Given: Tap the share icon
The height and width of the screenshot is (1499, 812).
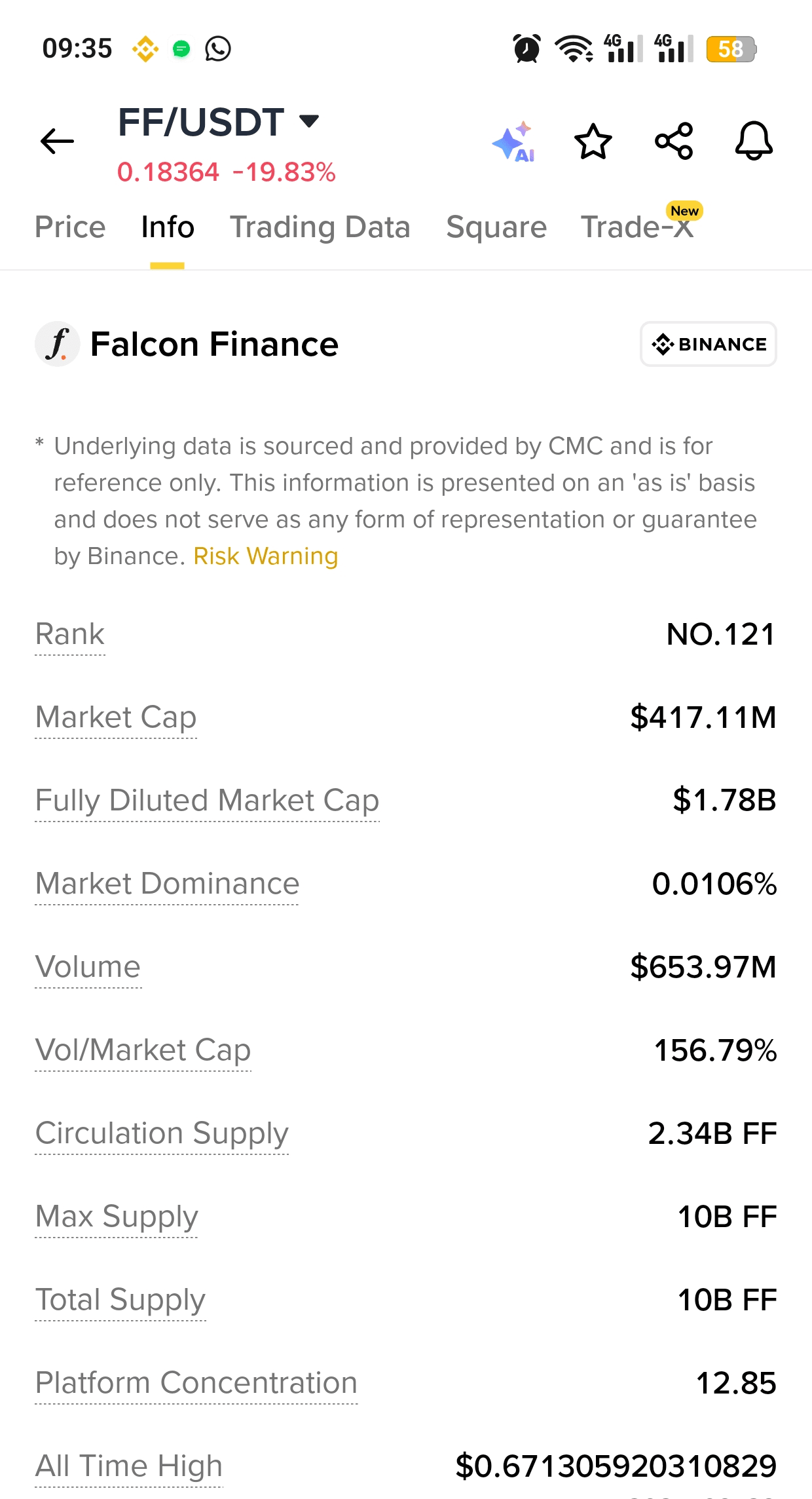Looking at the screenshot, I should (x=674, y=142).
